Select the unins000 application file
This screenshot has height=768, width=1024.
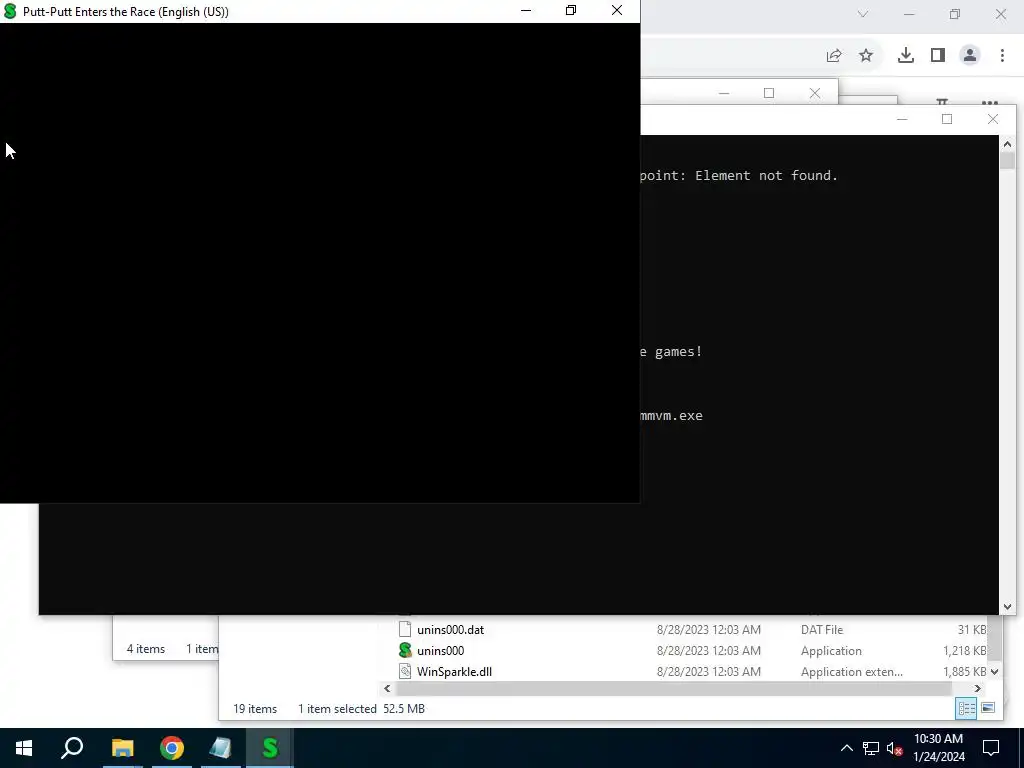point(441,650)
